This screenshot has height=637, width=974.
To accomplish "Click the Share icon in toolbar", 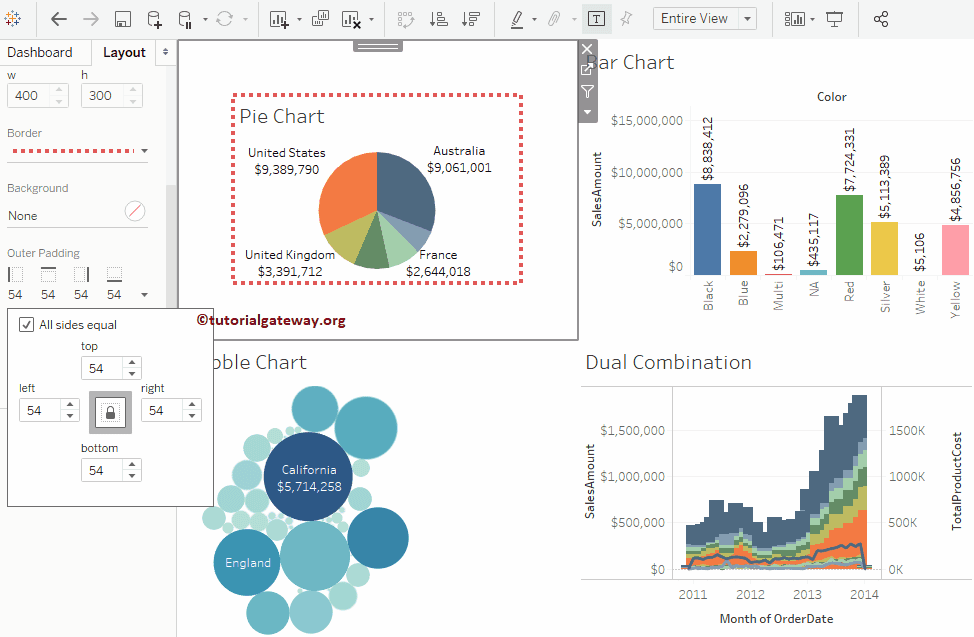I will point(881,19).
